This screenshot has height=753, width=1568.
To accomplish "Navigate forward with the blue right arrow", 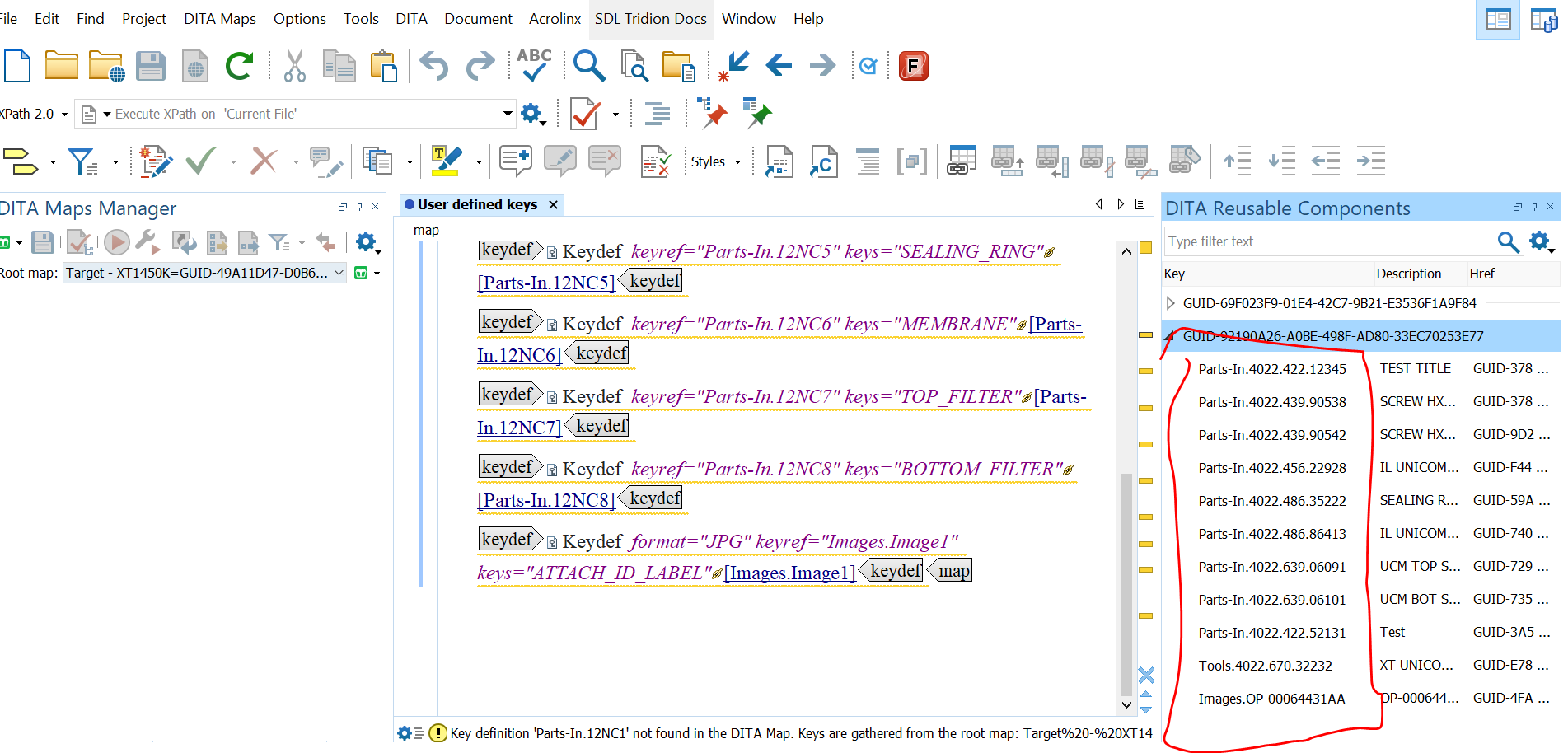I will (x=822, y=65).
